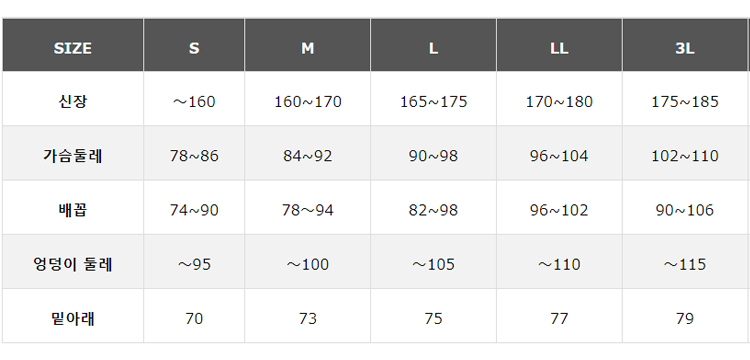
Task: Click the 90~106 waist cell
Action: click(685, 207)
